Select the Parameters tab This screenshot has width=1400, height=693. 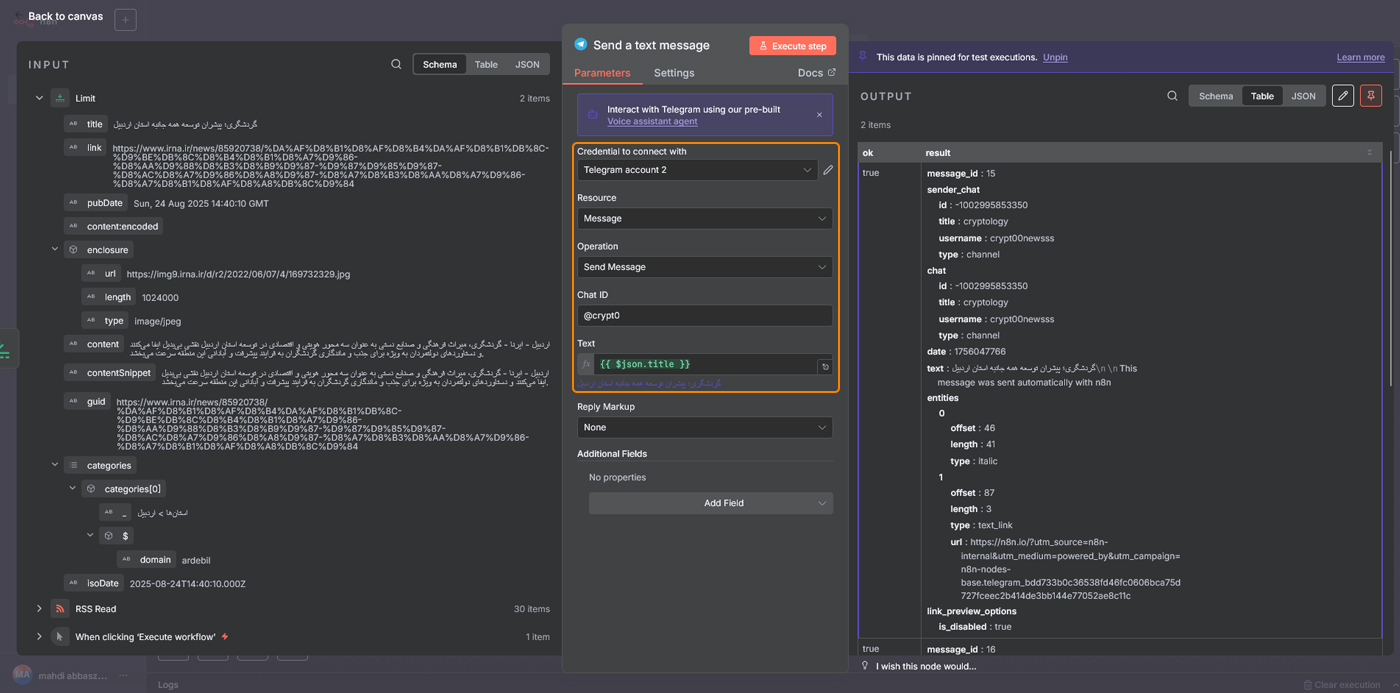click(602, 73)
